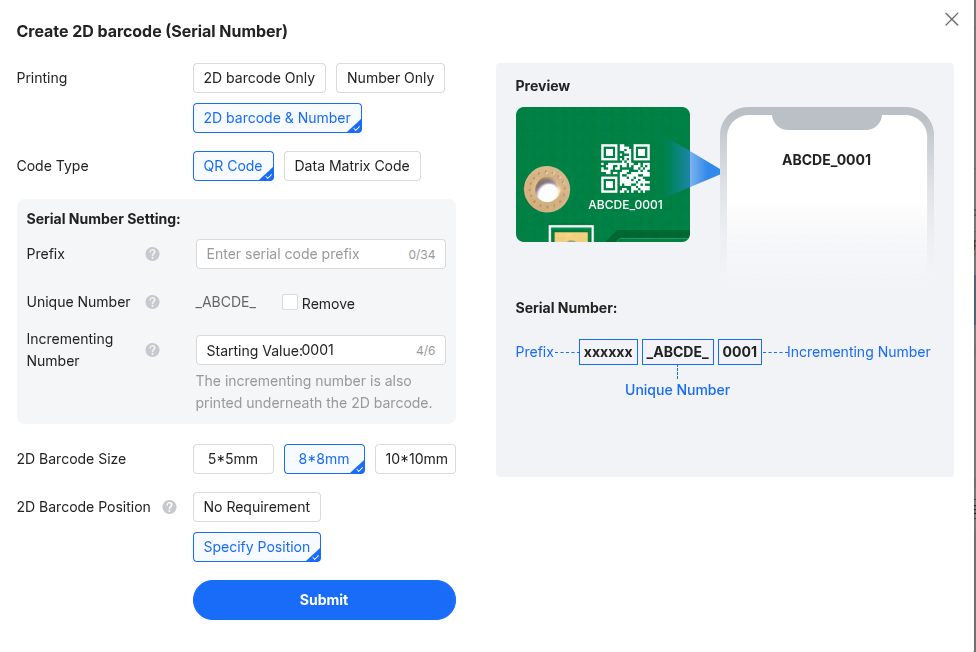
Task: Click the blue Prefix label in preview
Action: 535,352
